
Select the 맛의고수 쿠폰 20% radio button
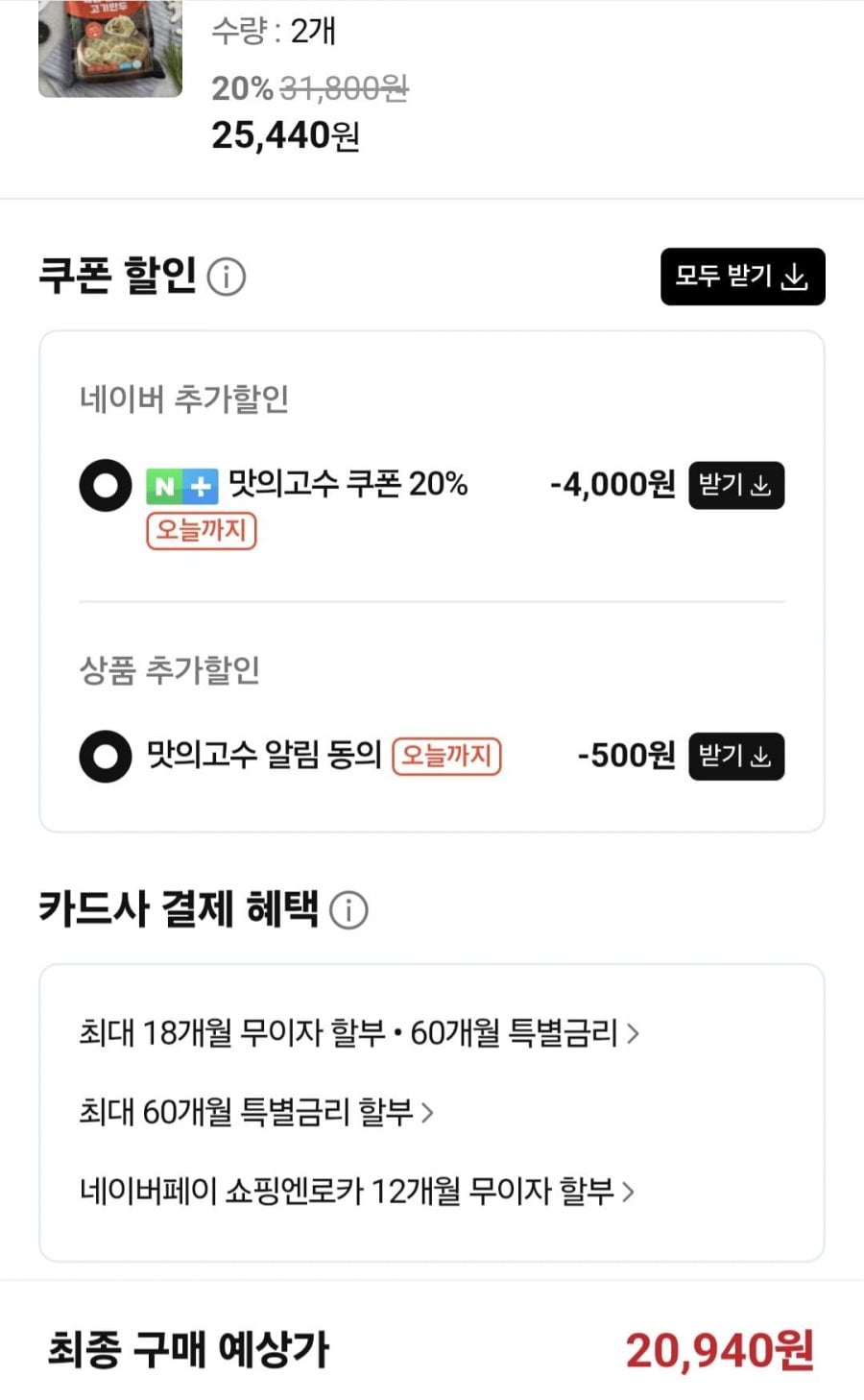pyautogui.click(x=106, y=485)
